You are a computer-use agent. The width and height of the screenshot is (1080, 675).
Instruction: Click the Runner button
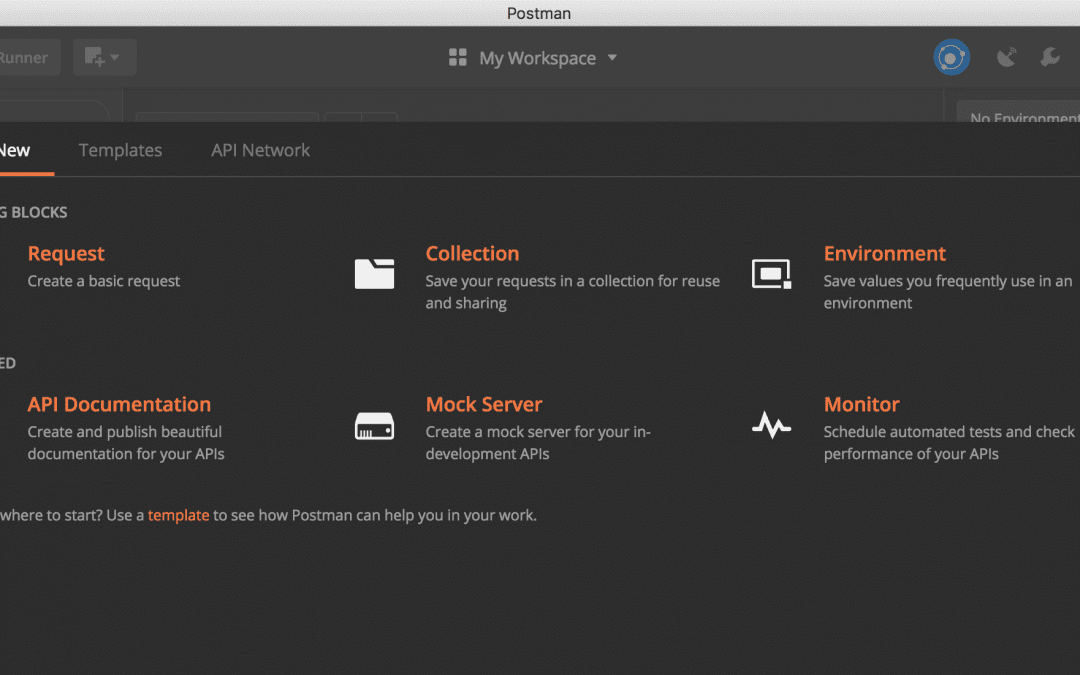[x=28, y=57]
